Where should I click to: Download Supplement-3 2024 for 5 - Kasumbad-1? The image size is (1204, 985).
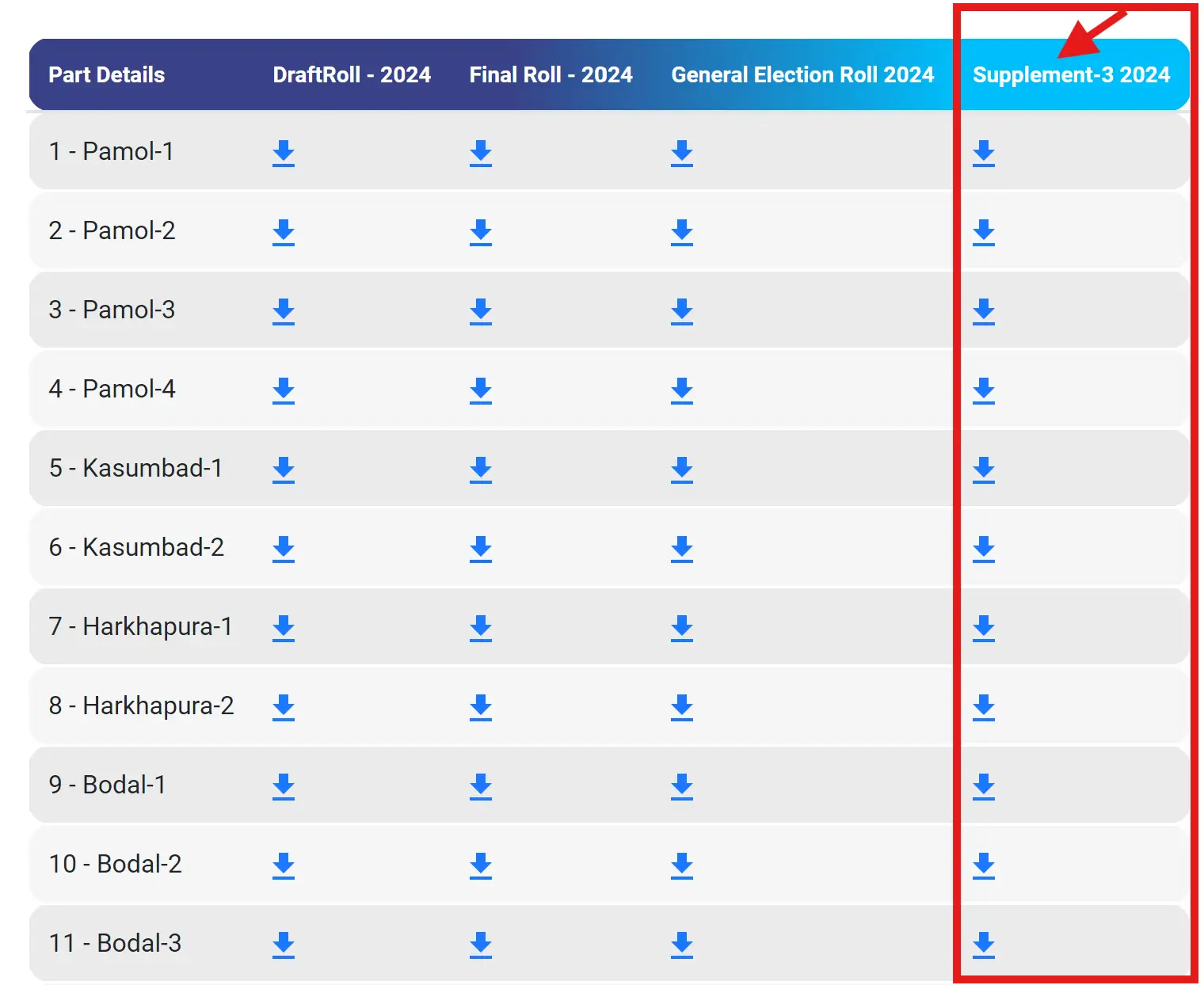[984, 470]
